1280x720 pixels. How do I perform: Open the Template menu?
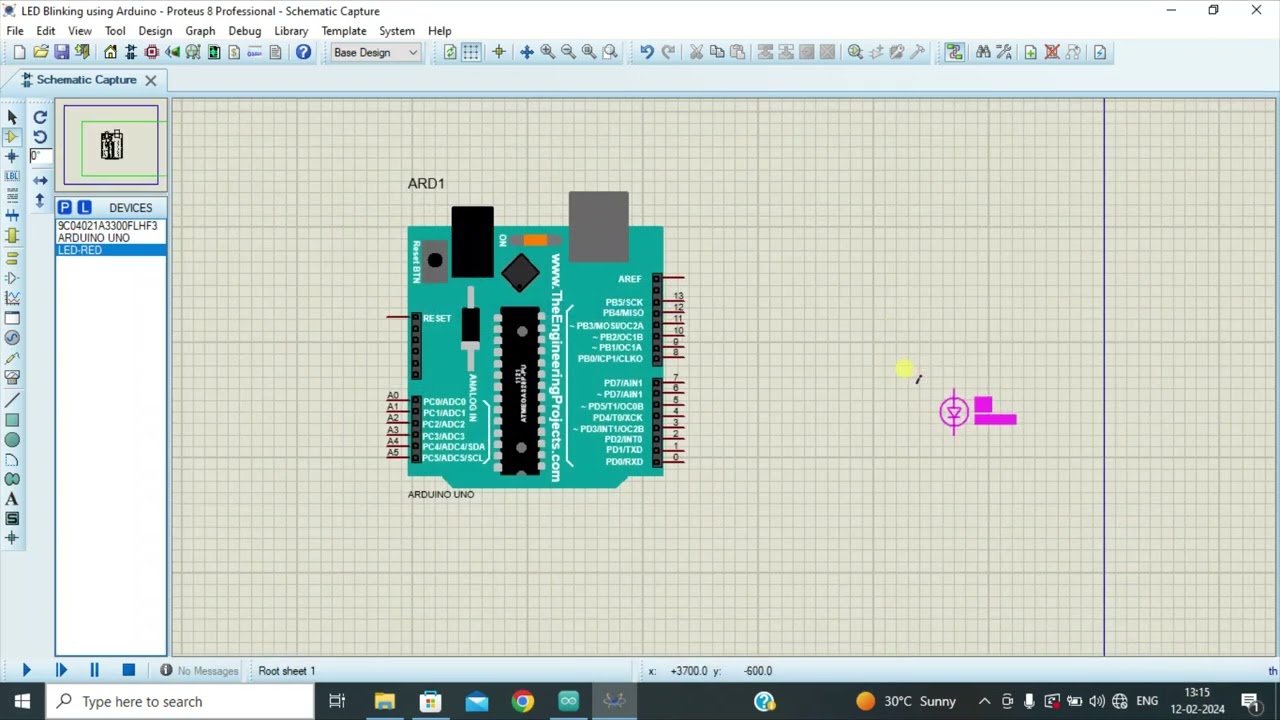pos(344,31)
